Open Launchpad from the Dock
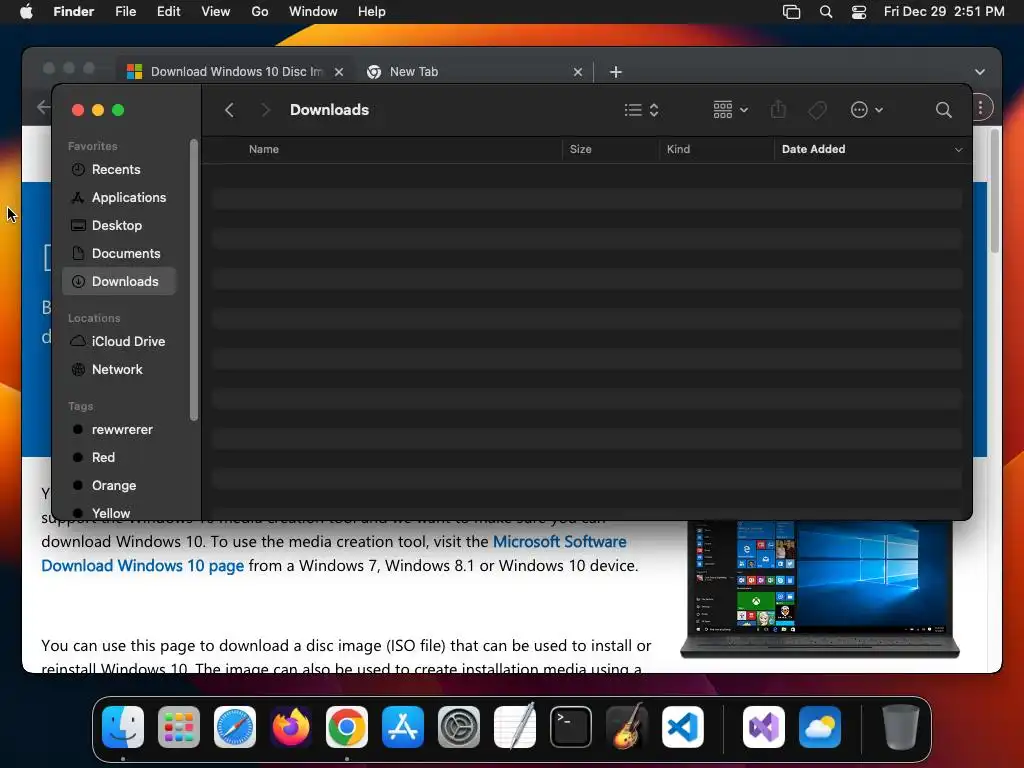Image resolution: width=1024 pixels, height=768 pixels. point(179,727)
